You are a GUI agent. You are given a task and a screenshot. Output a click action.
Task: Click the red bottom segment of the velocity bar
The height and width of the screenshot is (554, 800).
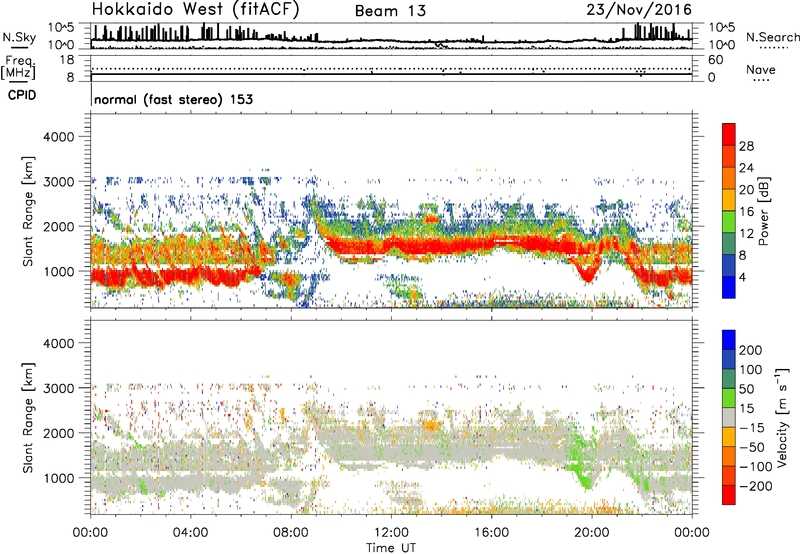coord(729,495)
